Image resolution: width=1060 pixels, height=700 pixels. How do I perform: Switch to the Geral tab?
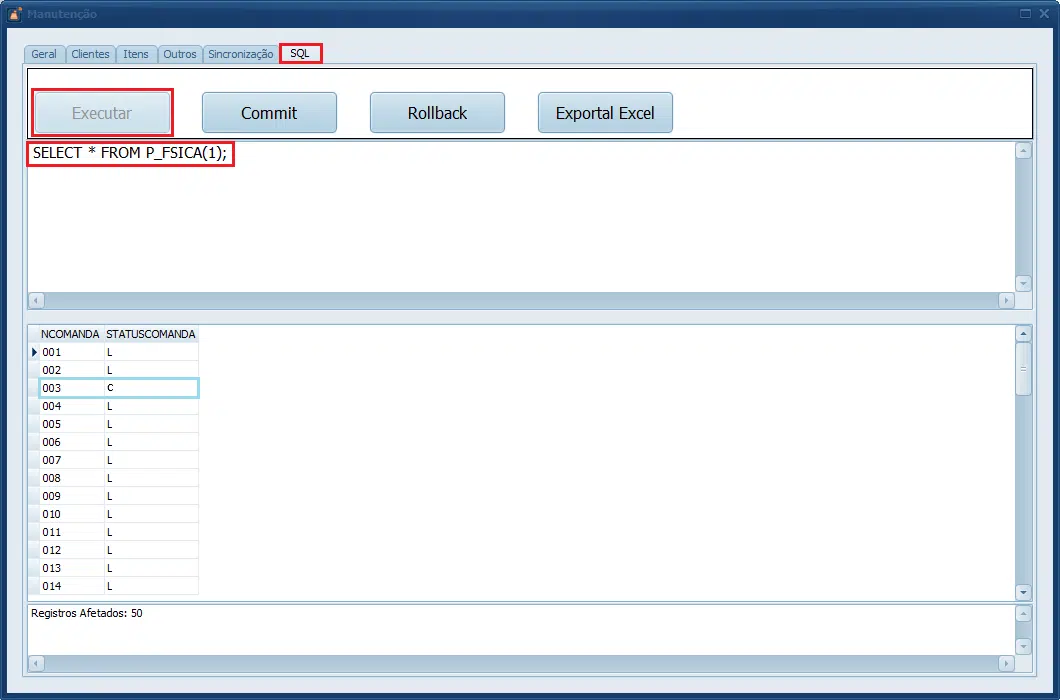pyautogui.click(x=44, y=54)
